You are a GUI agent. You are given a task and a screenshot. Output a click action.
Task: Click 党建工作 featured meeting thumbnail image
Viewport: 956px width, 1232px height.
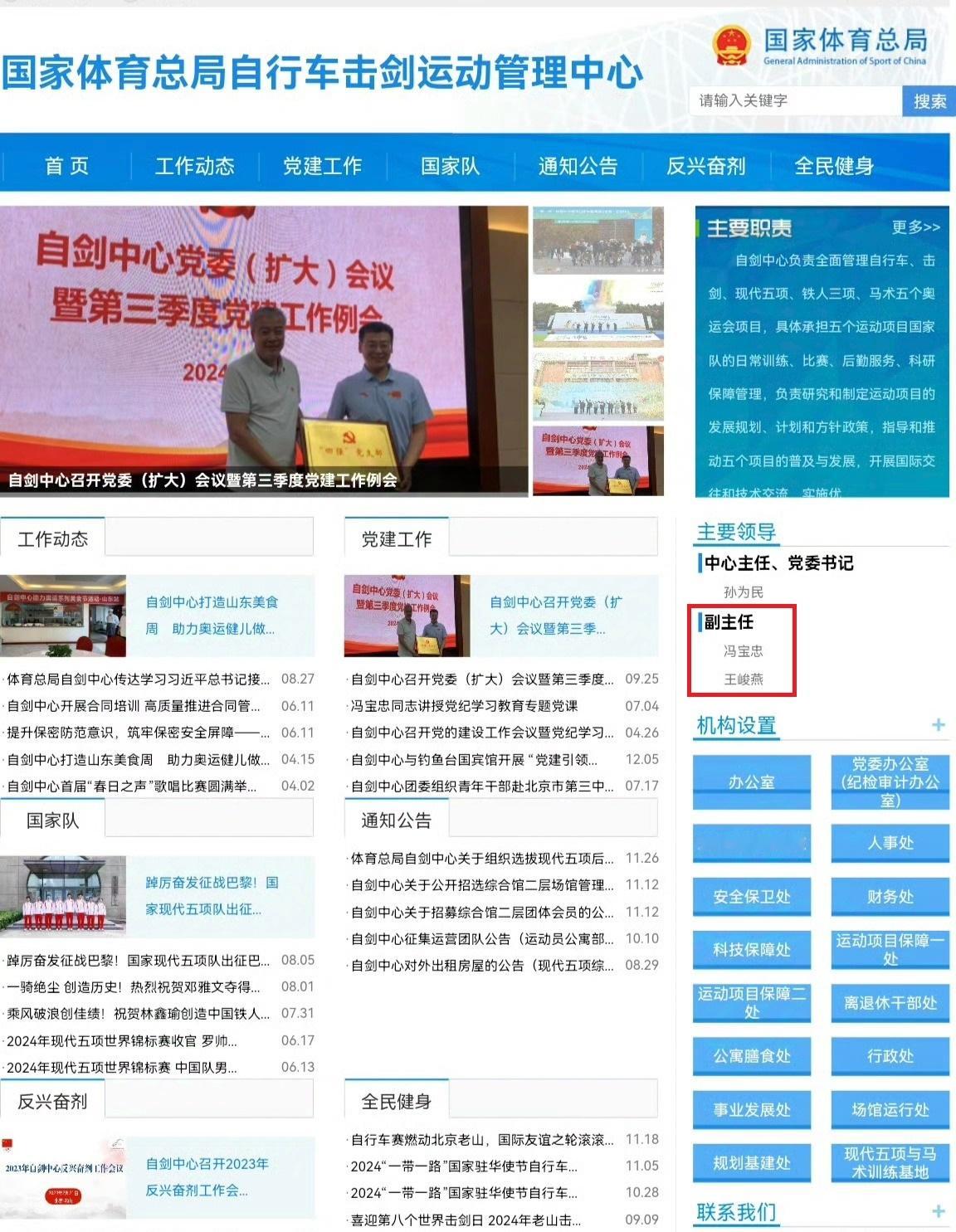(x=407, y=616)
